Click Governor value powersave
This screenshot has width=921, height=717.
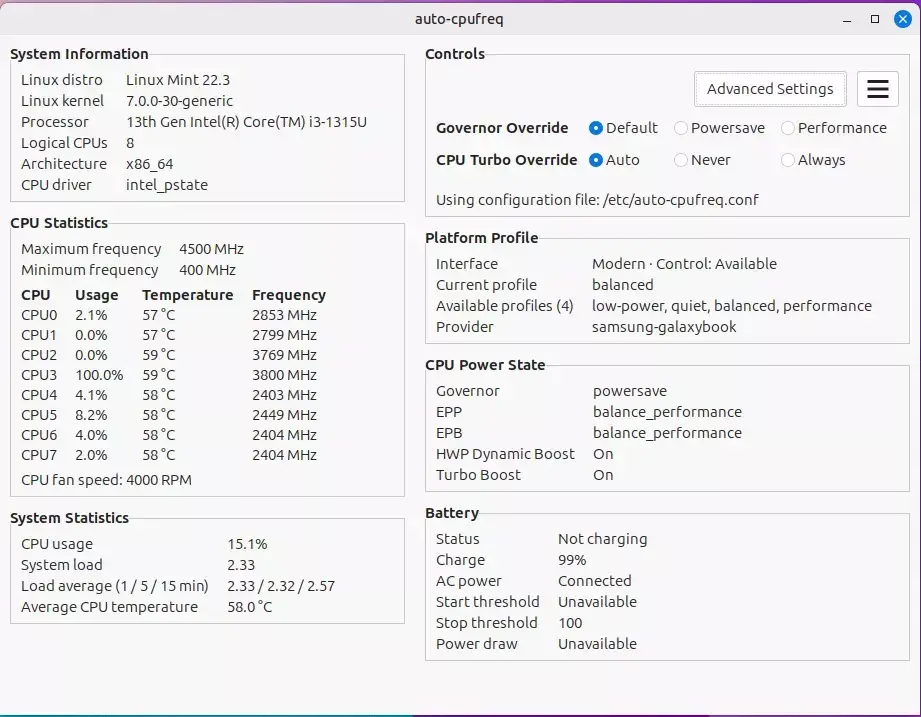pyautogui.click(x=630, y=391)
